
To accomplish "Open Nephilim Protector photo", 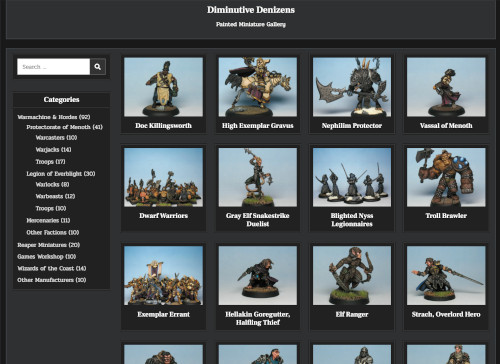I will [352, 87].
